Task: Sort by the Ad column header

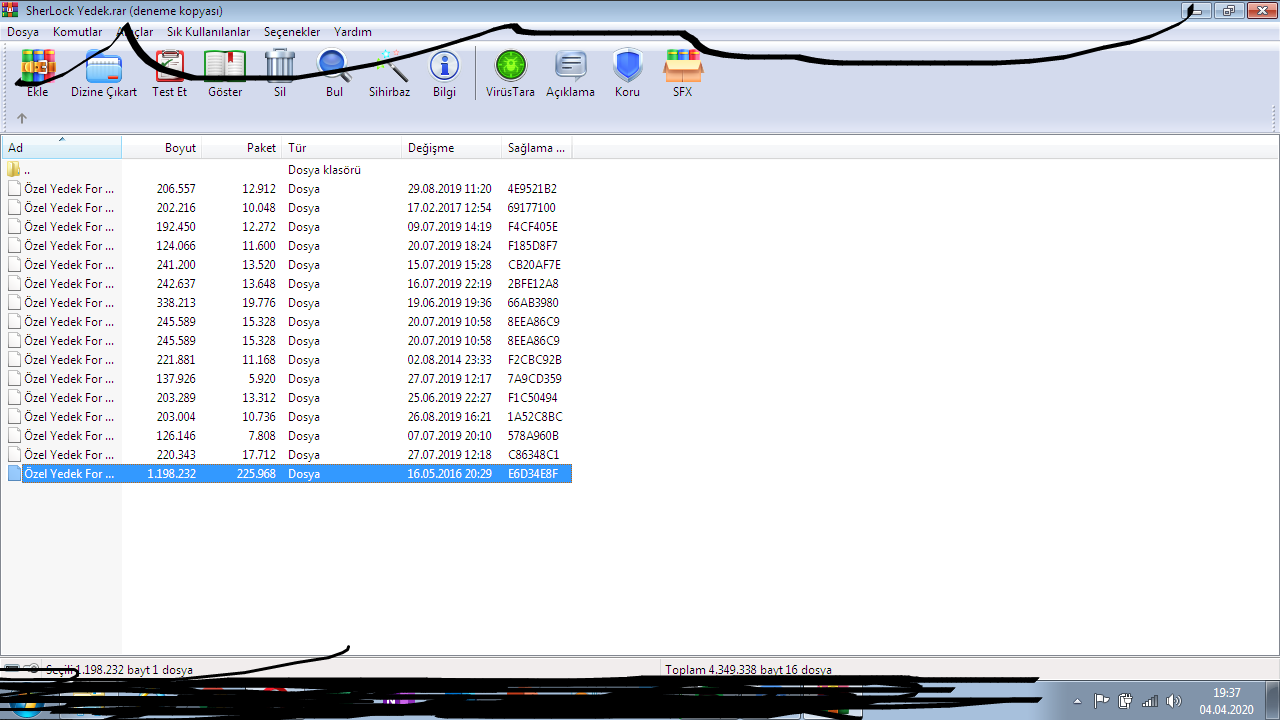Action: pos(61,147)
